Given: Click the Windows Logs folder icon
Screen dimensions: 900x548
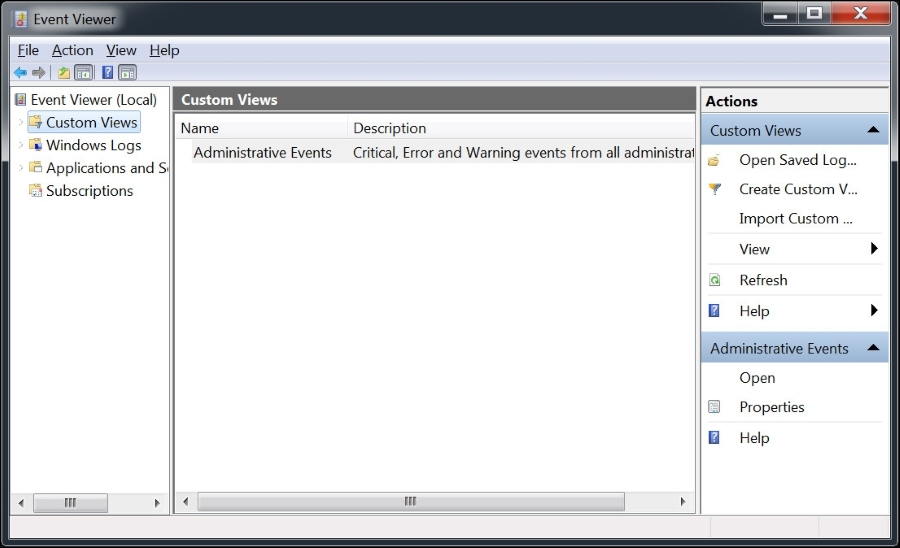Looking at the screenshot, I should [x=36, y=144].
